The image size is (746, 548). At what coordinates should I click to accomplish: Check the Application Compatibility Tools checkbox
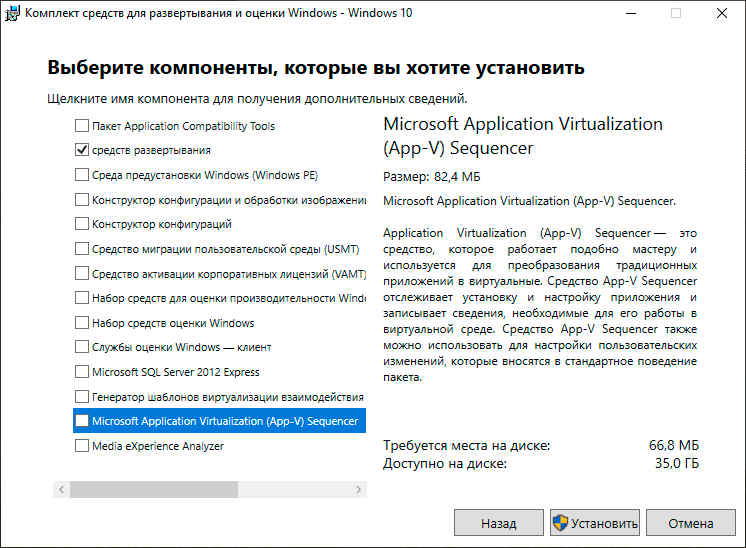(81, 126)
